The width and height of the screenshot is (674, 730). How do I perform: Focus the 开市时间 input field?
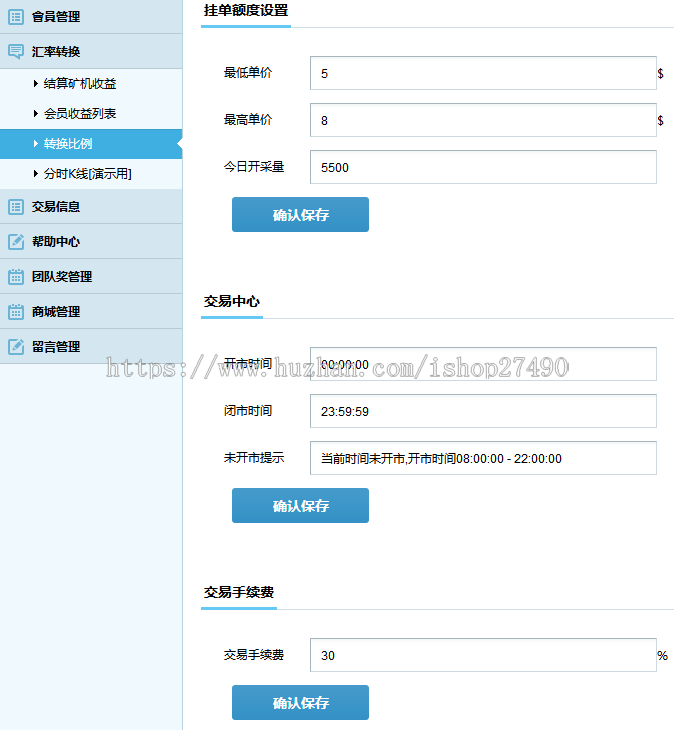tap(483, 364)
